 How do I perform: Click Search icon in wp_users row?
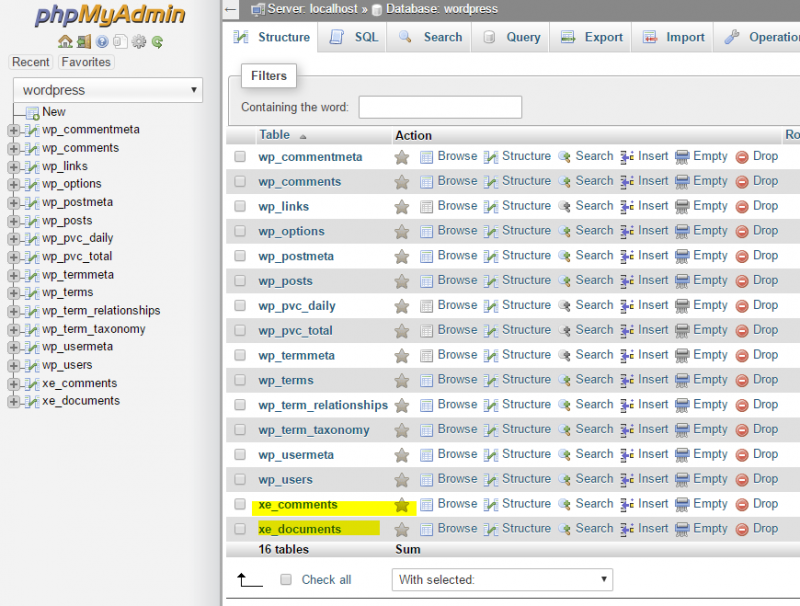pyautogui.click(x=564, y=479)
